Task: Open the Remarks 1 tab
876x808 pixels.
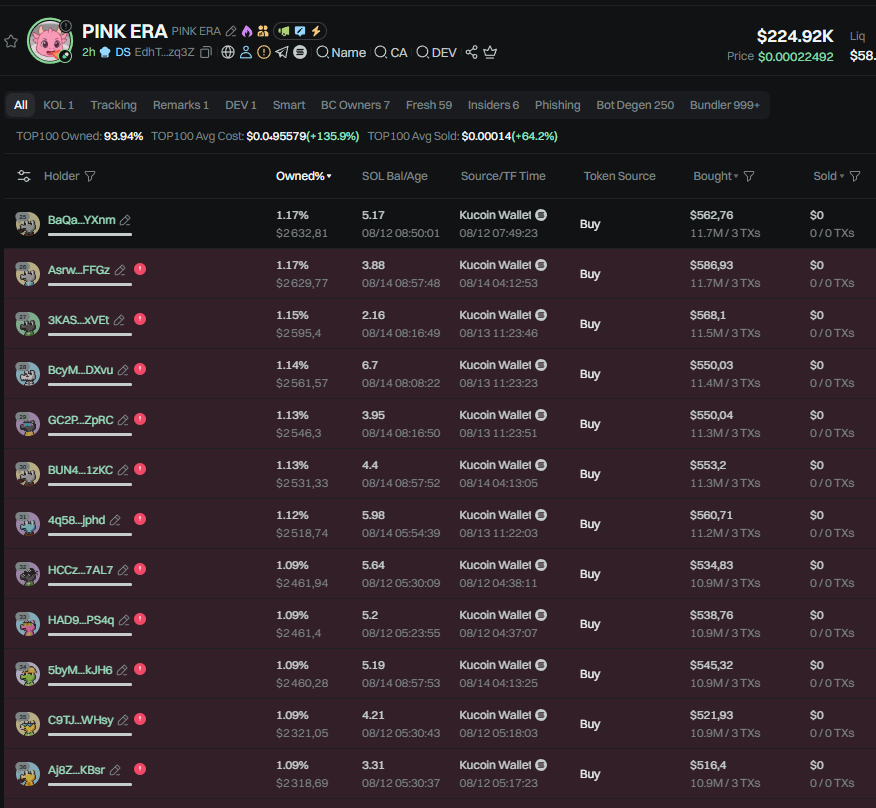Action: pos(180,105)
